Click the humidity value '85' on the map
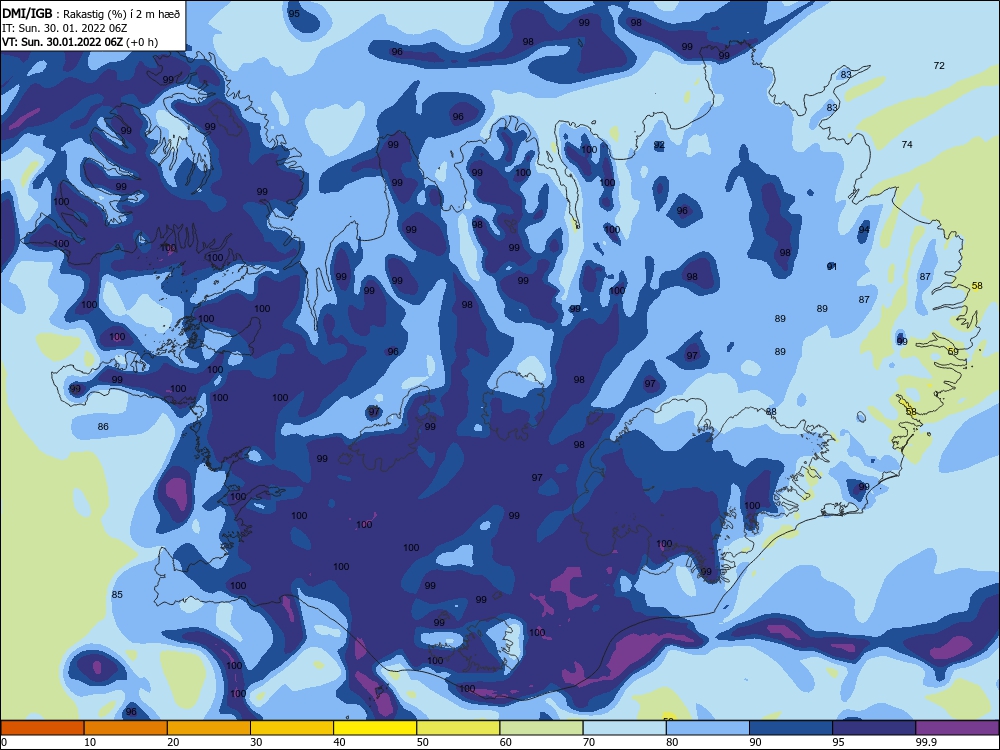 [117, 594]
